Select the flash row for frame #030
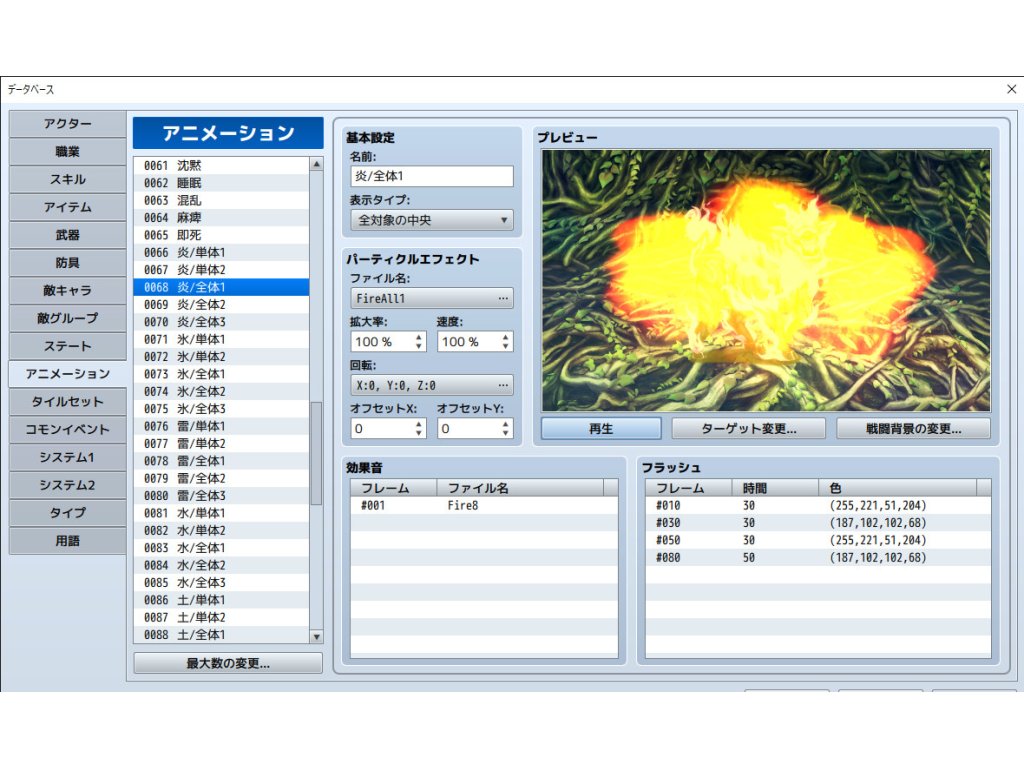This screenshot has width=1024, height=768. [x=817, y=523]
